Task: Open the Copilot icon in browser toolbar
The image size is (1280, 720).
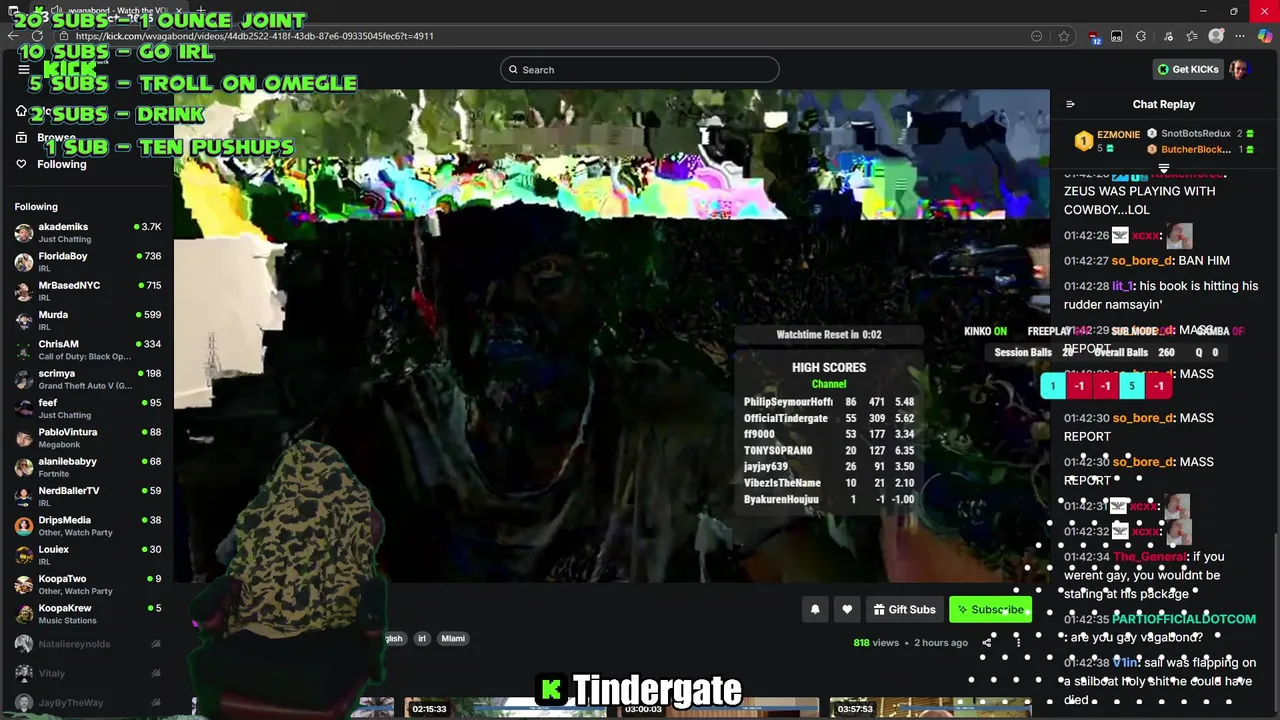Action: (1265, 36)
